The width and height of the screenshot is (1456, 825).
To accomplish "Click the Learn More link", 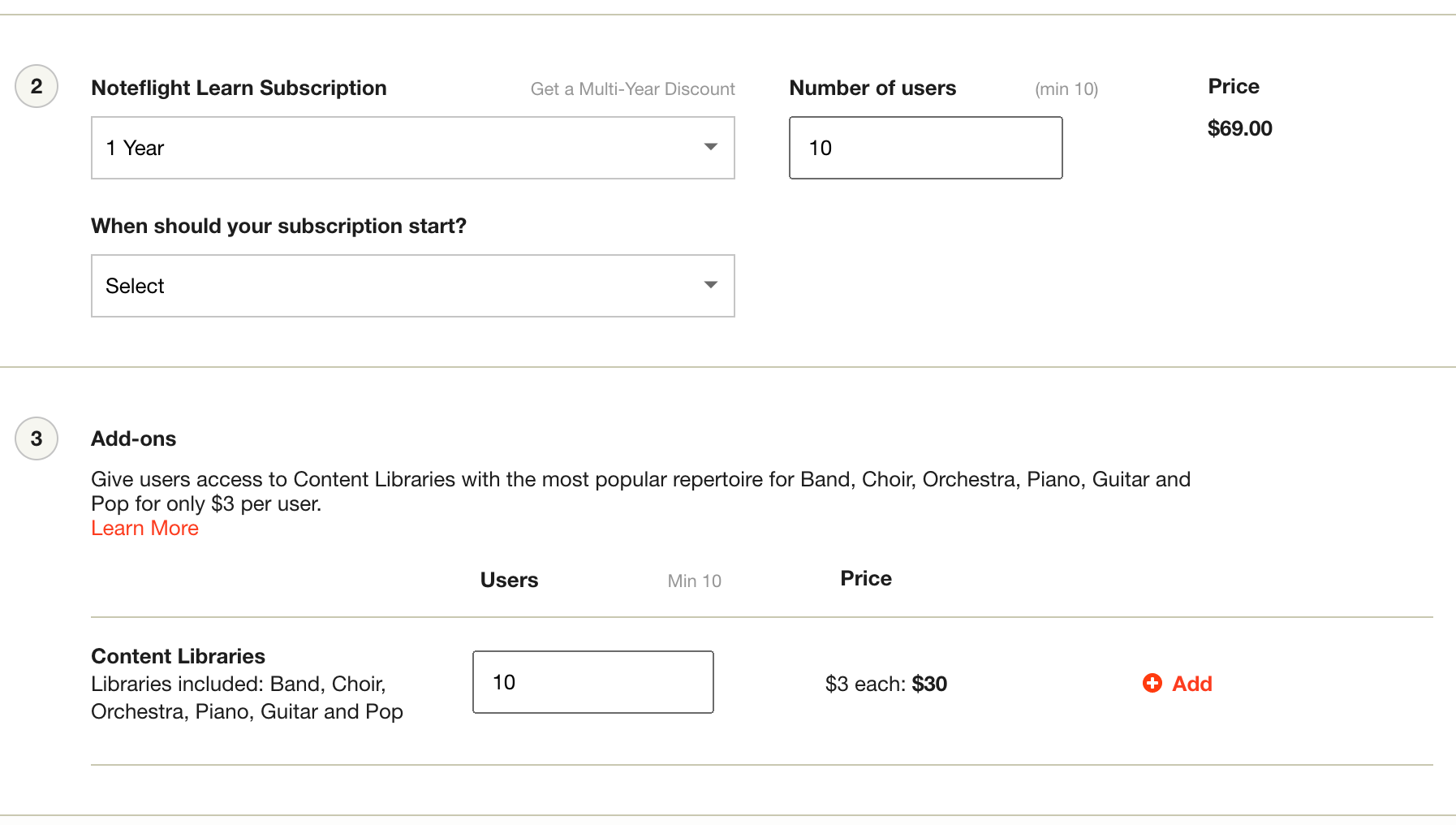I will click(x=144, y=528).
